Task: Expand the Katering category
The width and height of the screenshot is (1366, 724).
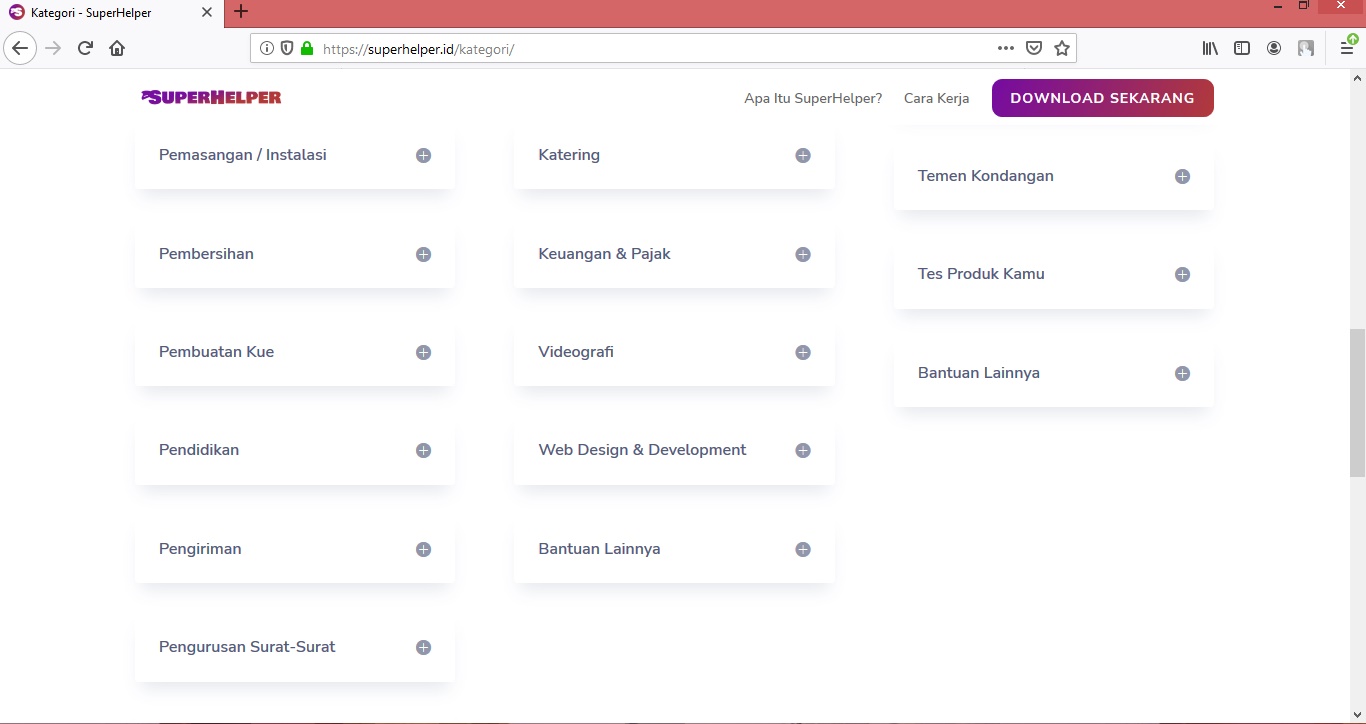Action: coord(802,156)
